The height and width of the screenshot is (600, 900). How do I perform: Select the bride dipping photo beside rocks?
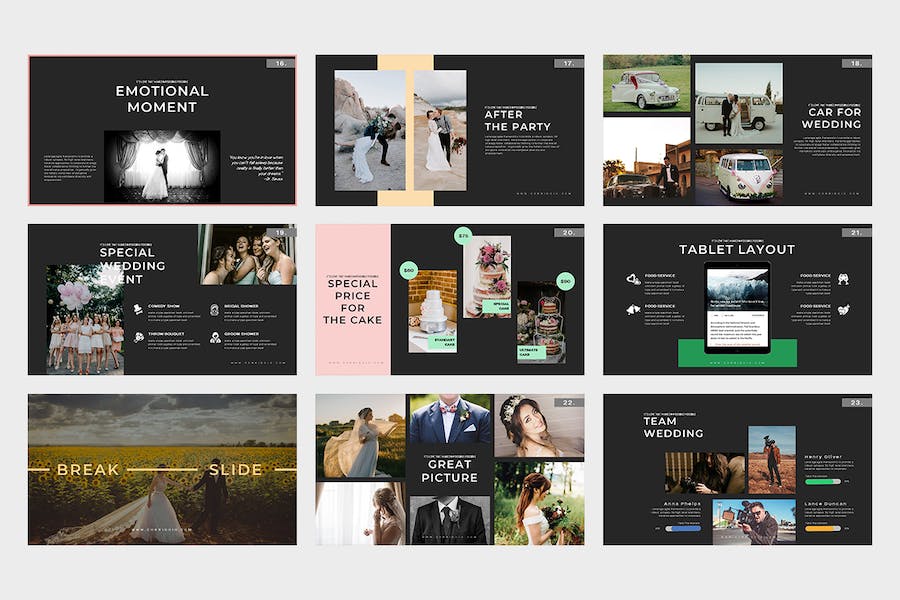click(370, 130)
